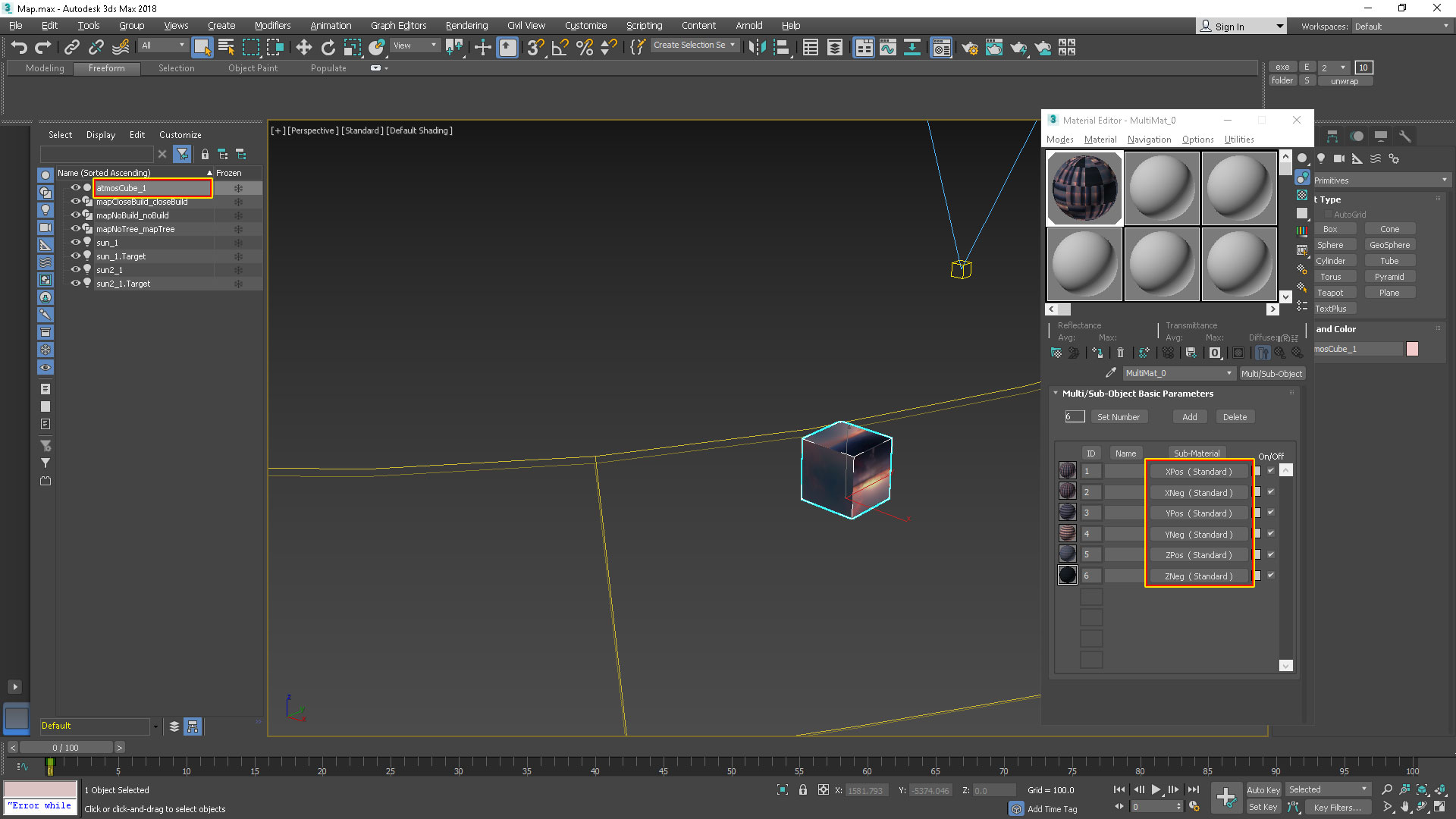1456x819 pixels.
Task: Click the Set Number button
Action: (x=1118, y=417)
